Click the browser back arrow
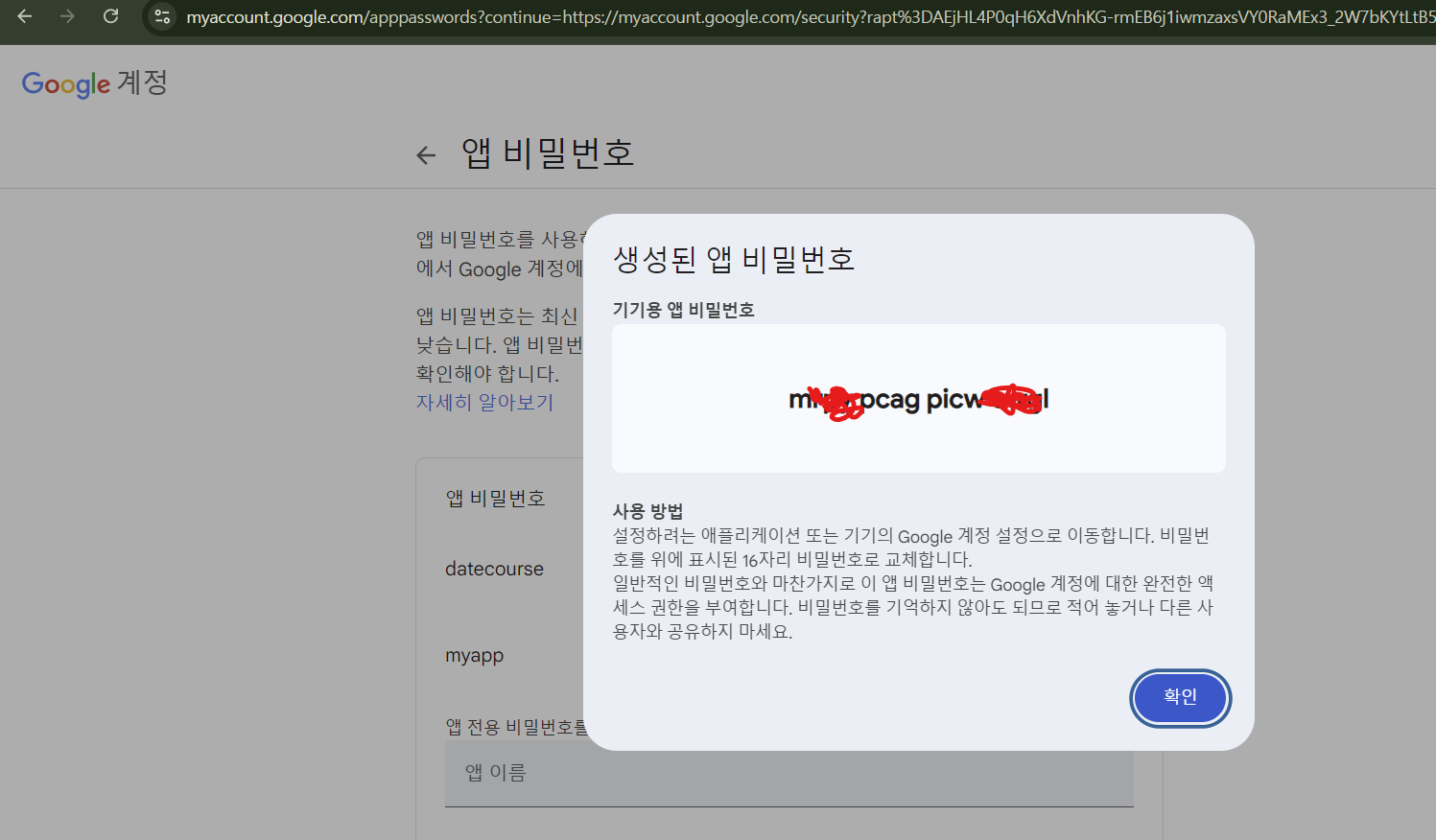 click(x=25, y=16)
